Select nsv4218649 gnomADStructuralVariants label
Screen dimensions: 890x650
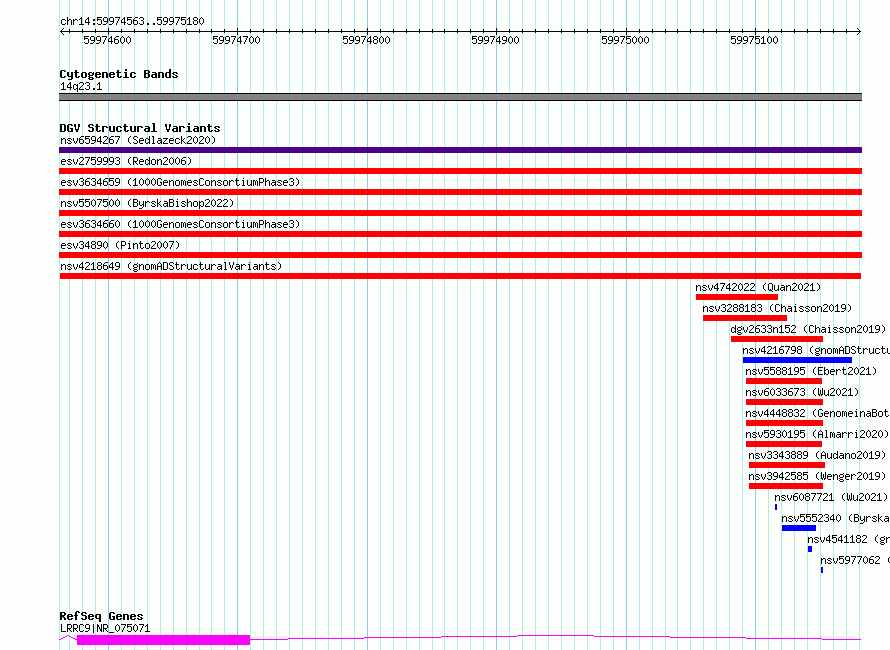coord(171,266)
